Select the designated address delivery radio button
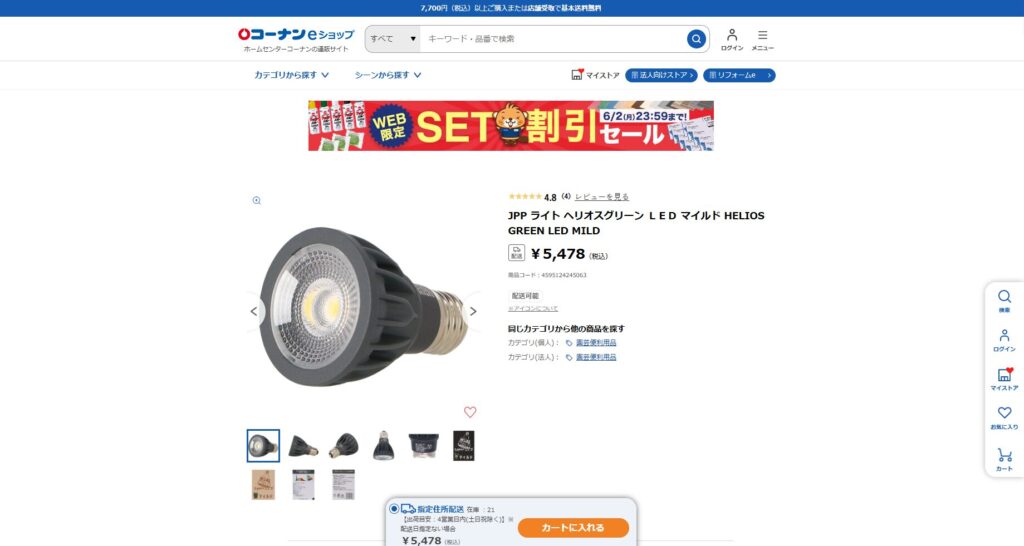Viewport: 1024px width, 546px height. click(394, 509)
